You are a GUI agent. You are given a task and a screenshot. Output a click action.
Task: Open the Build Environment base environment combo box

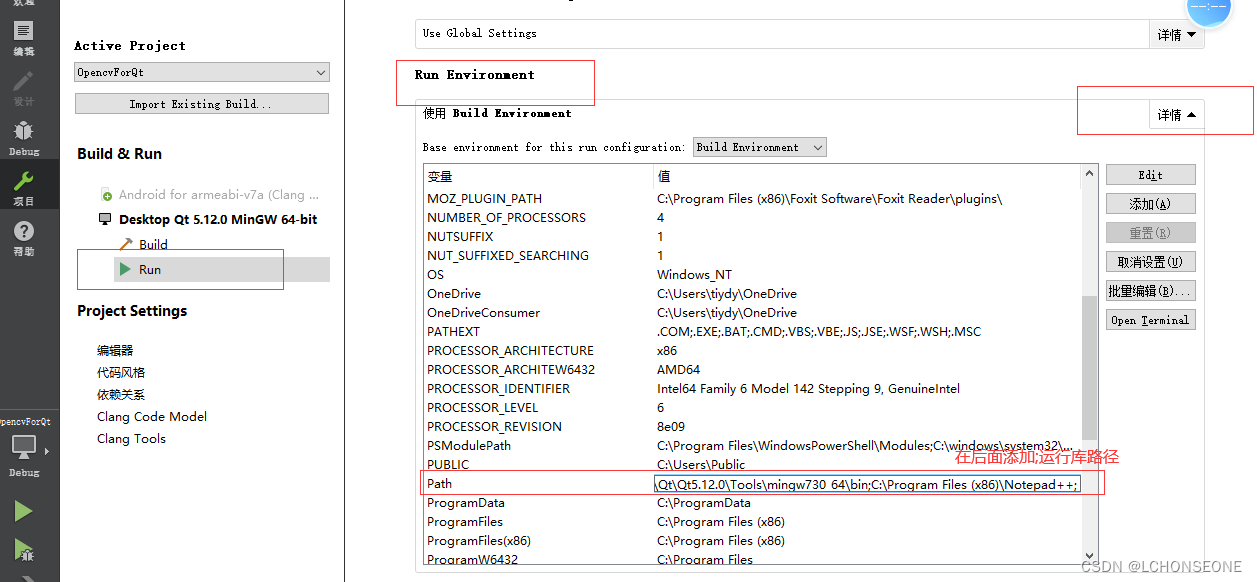[760, 147]
